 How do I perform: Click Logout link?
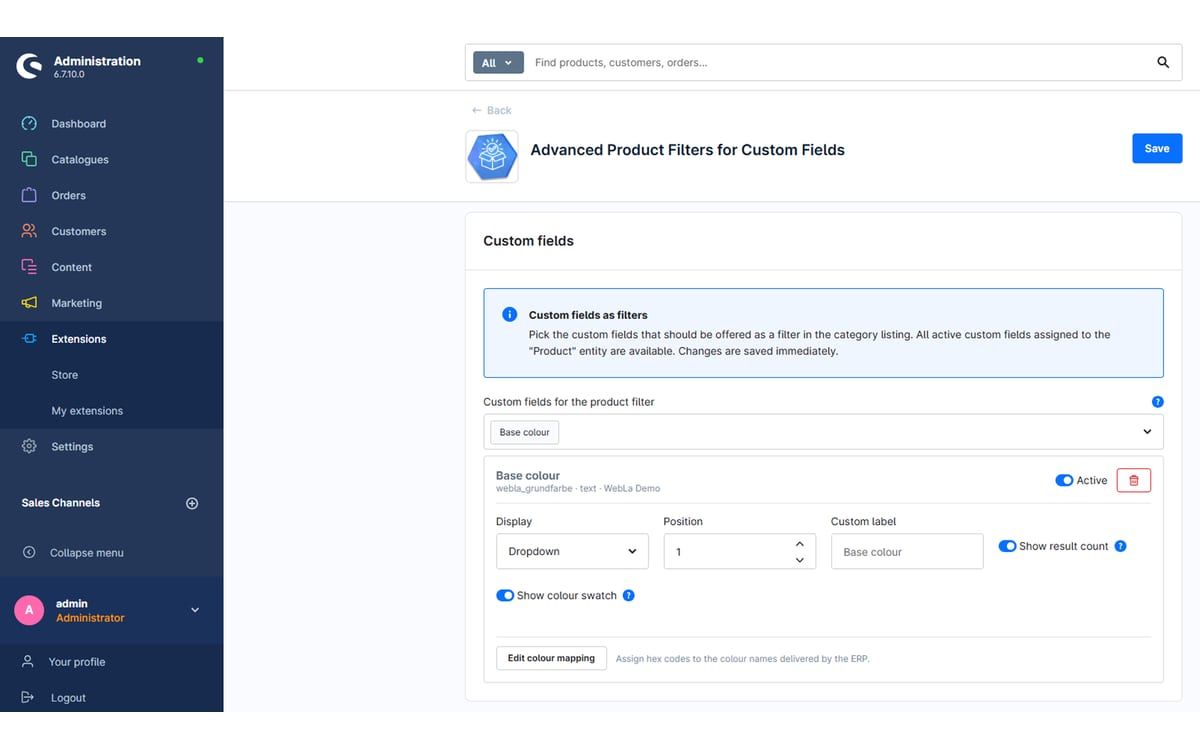click(x=68, y=698)
